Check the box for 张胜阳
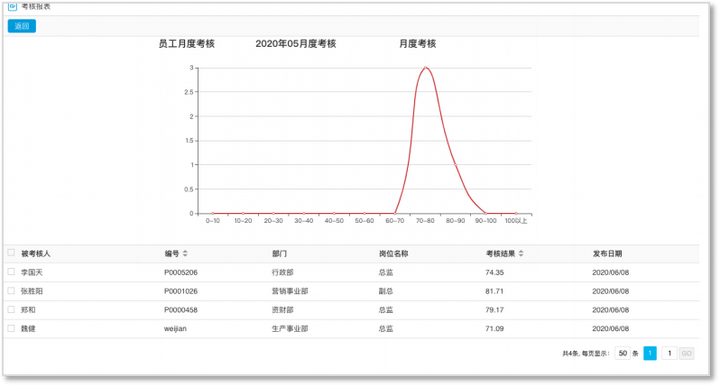Screen dimensions: 720x387 11,291
